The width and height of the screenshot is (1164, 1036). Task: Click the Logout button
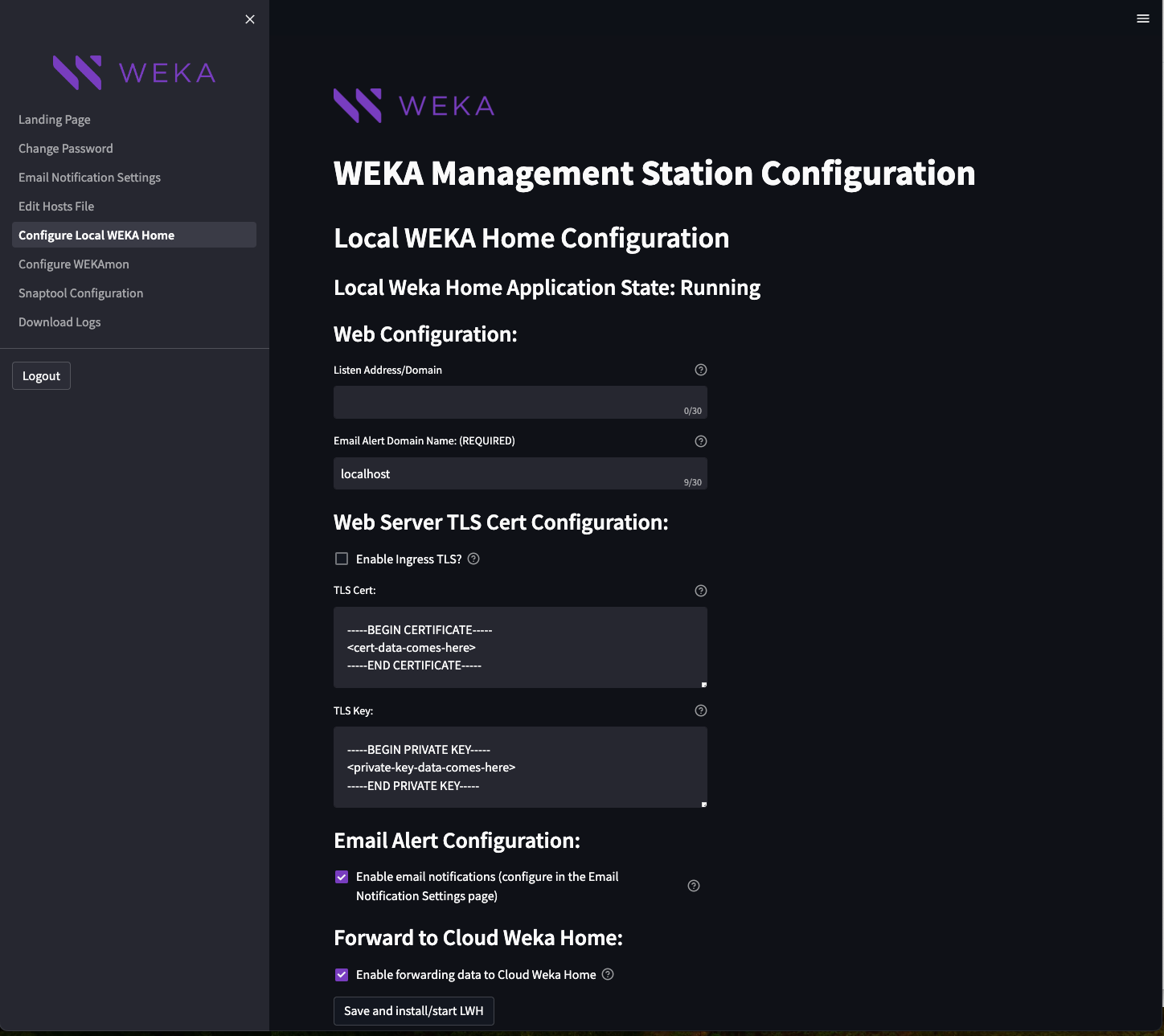coord(41,376)
